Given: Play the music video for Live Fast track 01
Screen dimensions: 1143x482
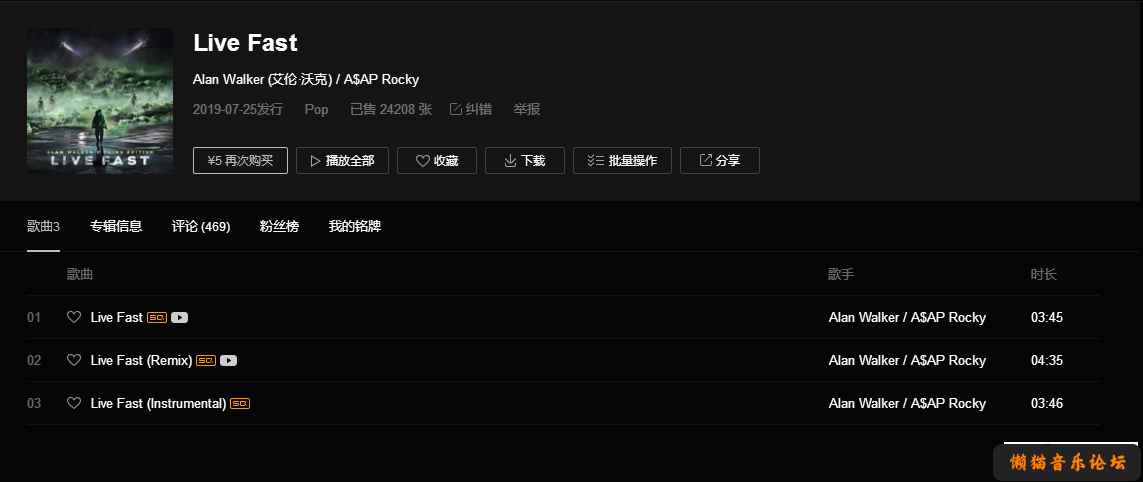Looking at the screenshot, I should (179, 317).
